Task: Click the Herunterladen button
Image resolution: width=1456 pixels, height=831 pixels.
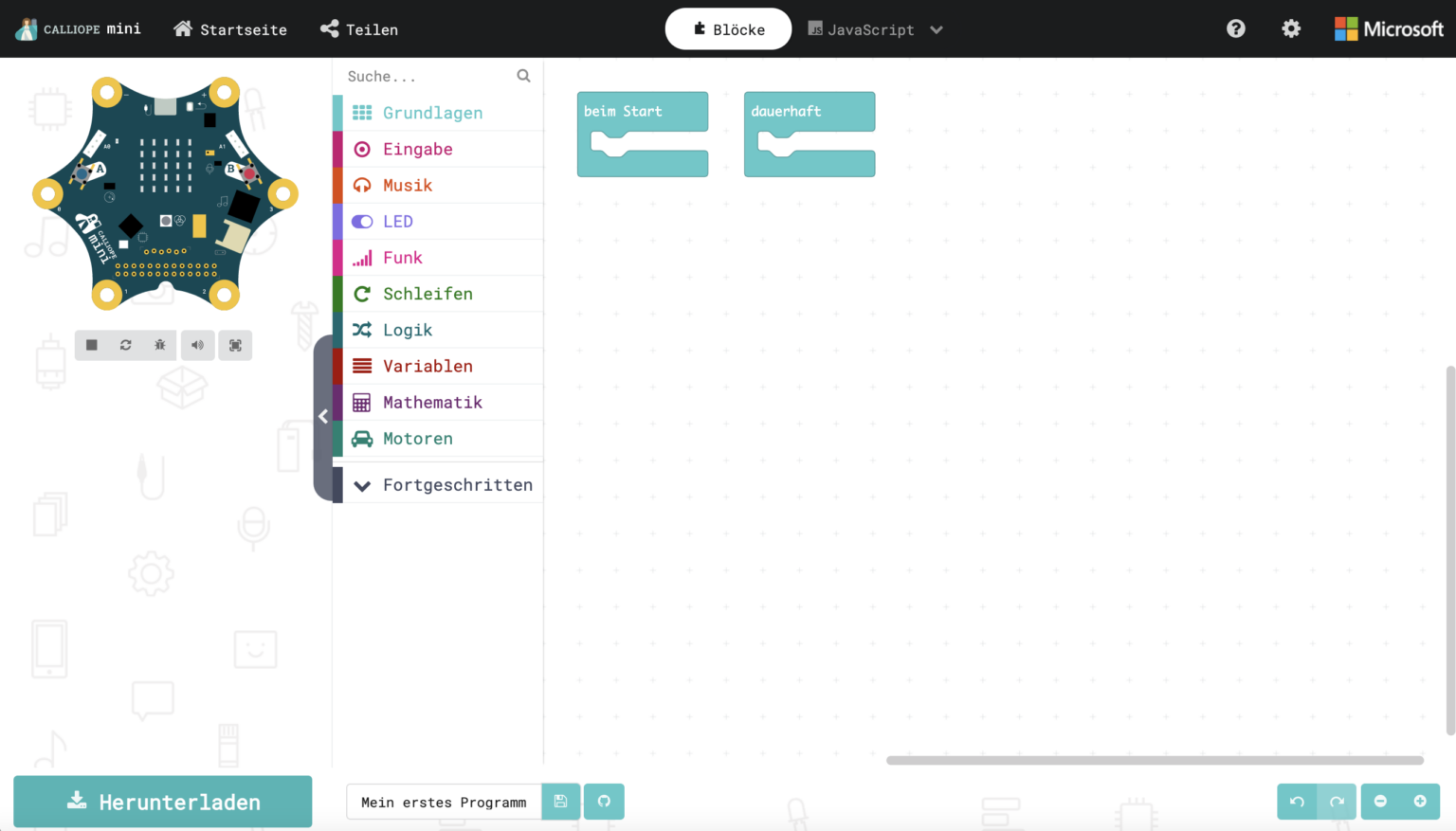Action: tap(163, 802)
